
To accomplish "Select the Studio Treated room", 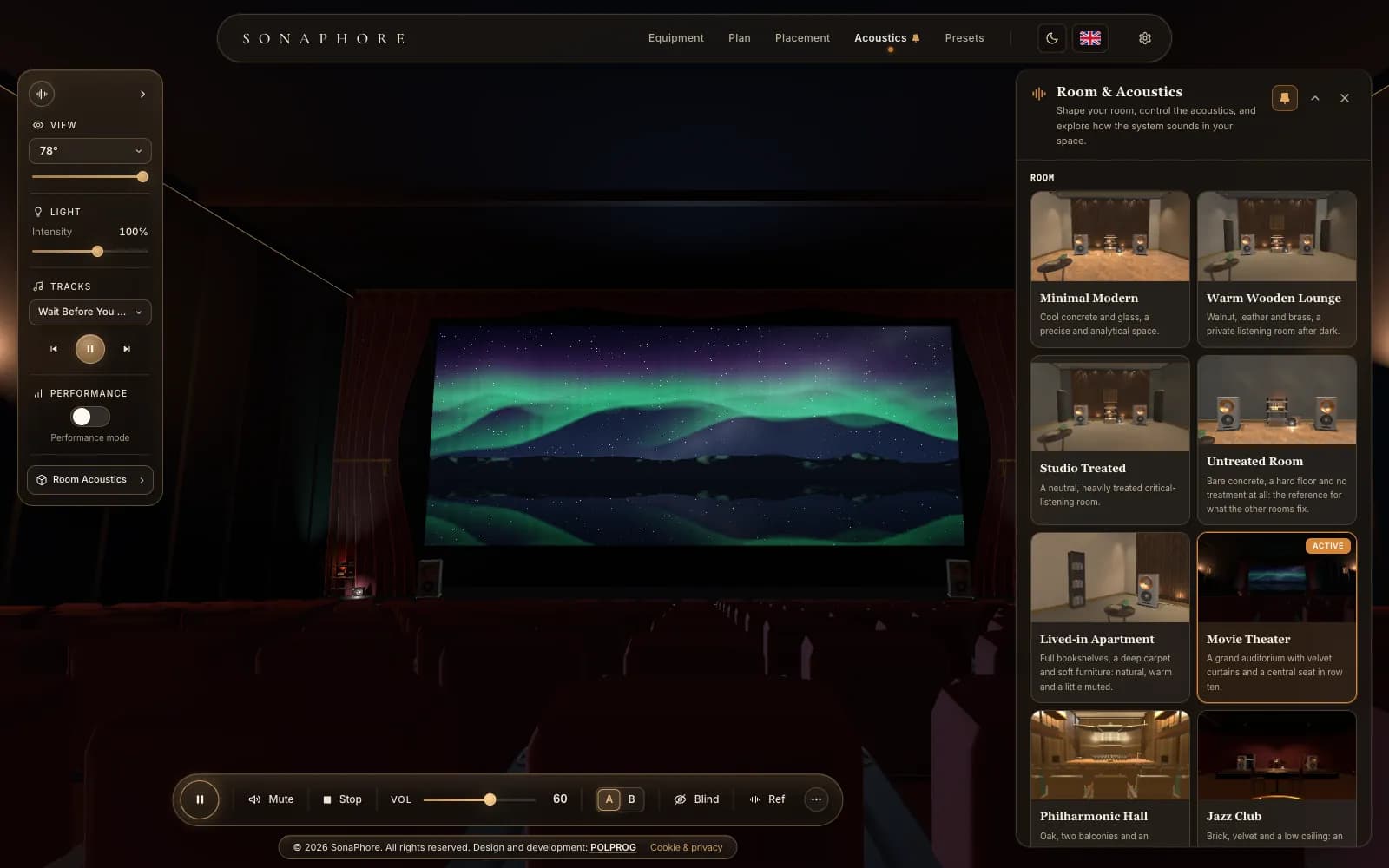I will 1109,439.
